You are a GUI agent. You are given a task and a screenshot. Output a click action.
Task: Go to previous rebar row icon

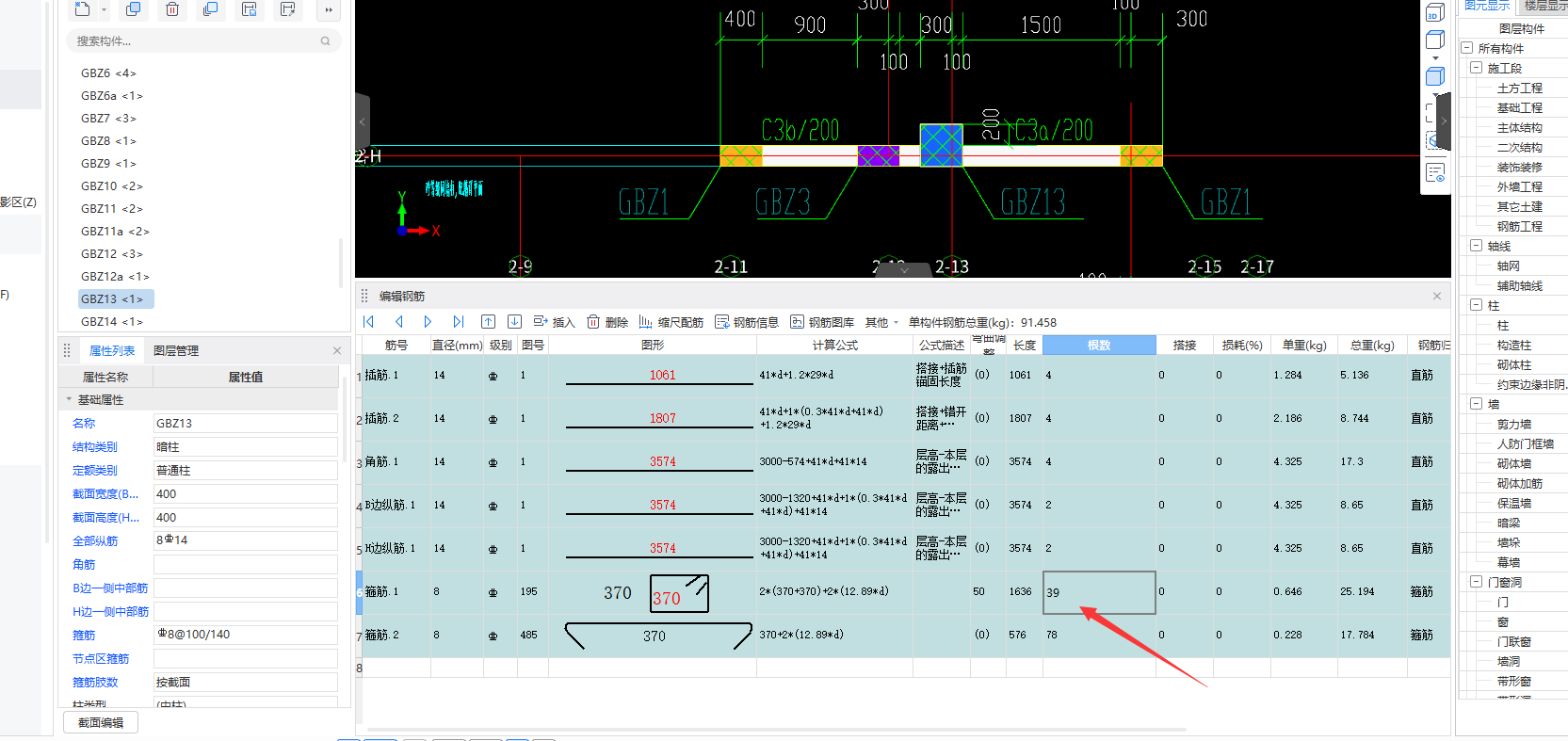point(399,322)
